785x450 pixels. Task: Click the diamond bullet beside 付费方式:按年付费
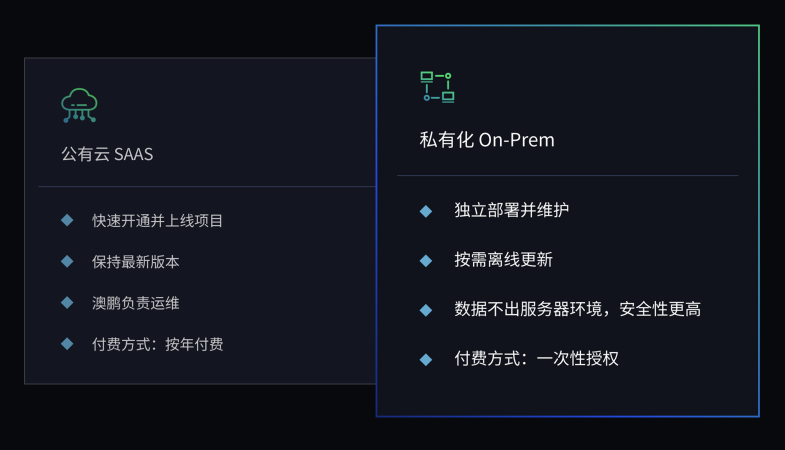coord(67,344)
